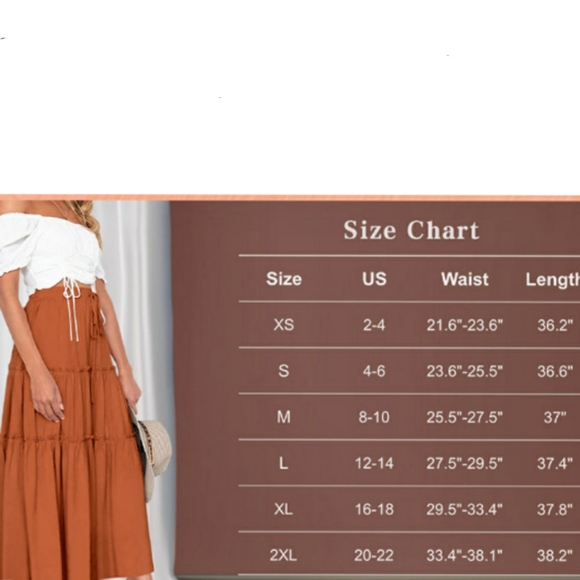Click the 2-4 US size cell
The width and height of the screenshot is (580, 580).
[x=374, y=325]
